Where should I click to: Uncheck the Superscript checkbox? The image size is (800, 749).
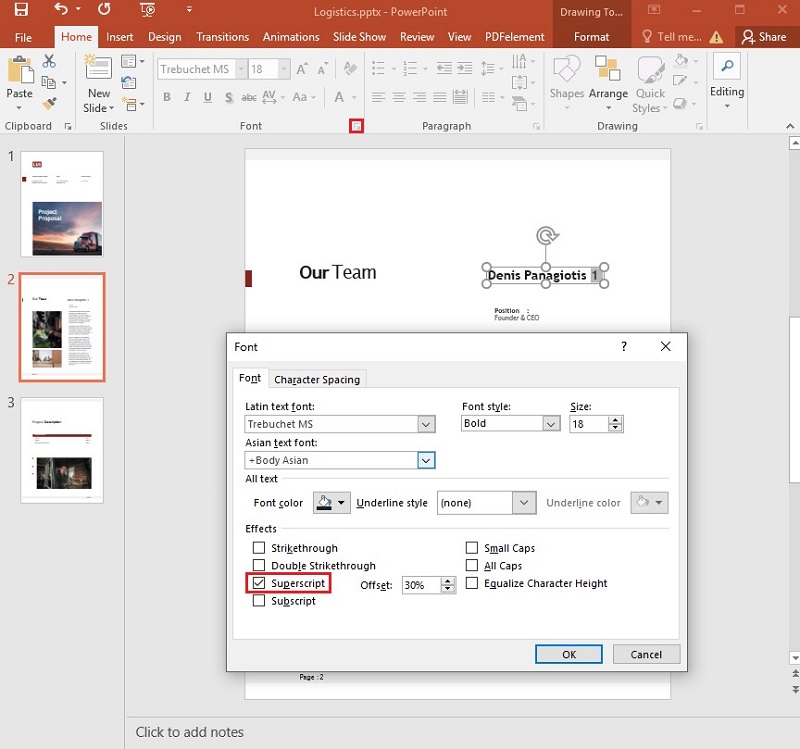point(259,583)
